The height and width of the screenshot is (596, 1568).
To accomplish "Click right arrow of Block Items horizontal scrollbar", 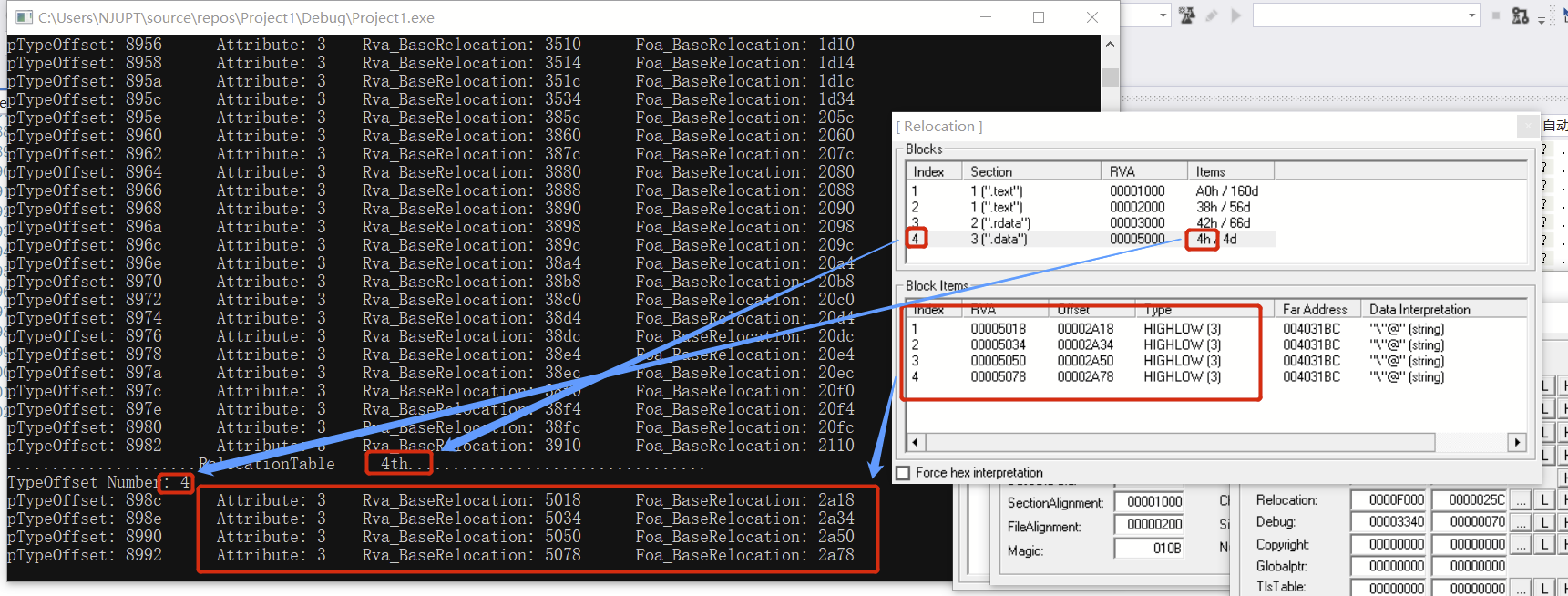I will click(1517, 442).
